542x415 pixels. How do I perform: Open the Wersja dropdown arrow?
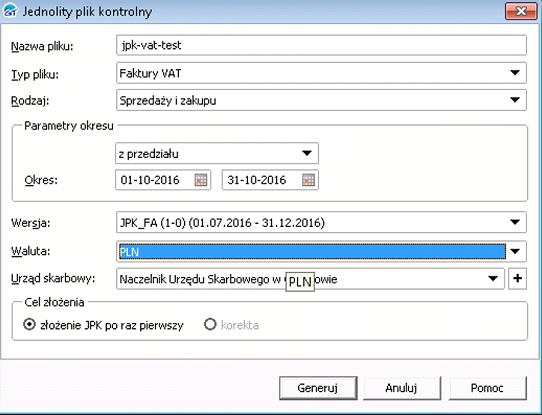point(515,222)
